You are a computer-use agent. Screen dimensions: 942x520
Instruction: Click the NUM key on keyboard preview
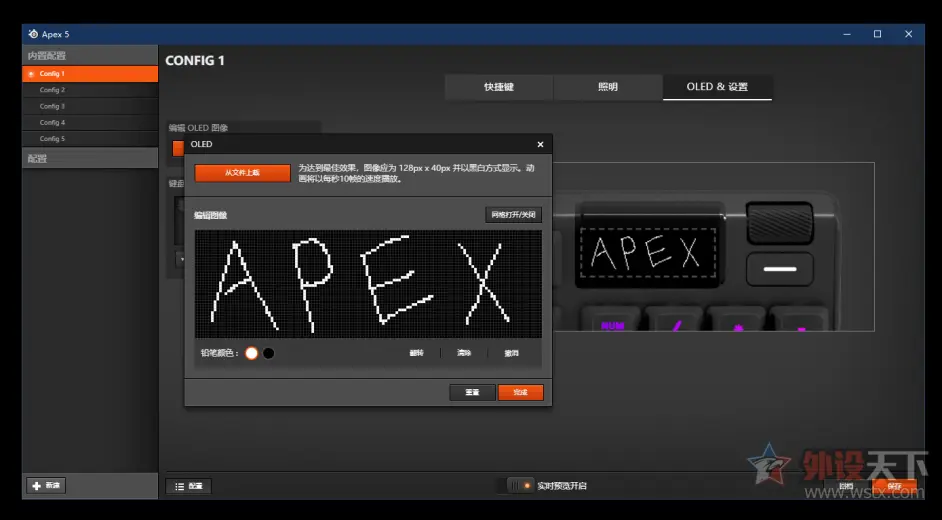(x=612, y=319)
